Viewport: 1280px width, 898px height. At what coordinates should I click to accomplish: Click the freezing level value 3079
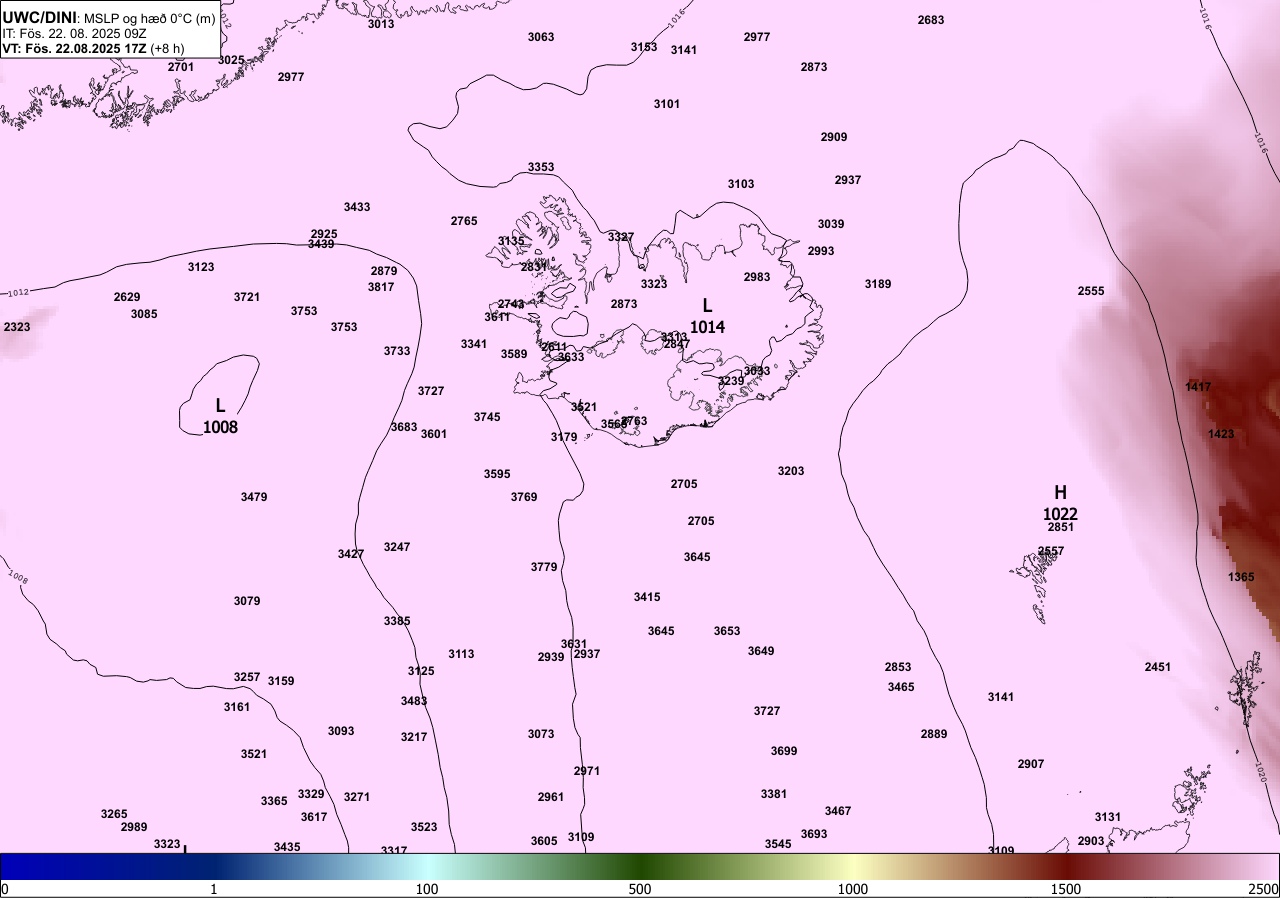click(x=247, y=601)
